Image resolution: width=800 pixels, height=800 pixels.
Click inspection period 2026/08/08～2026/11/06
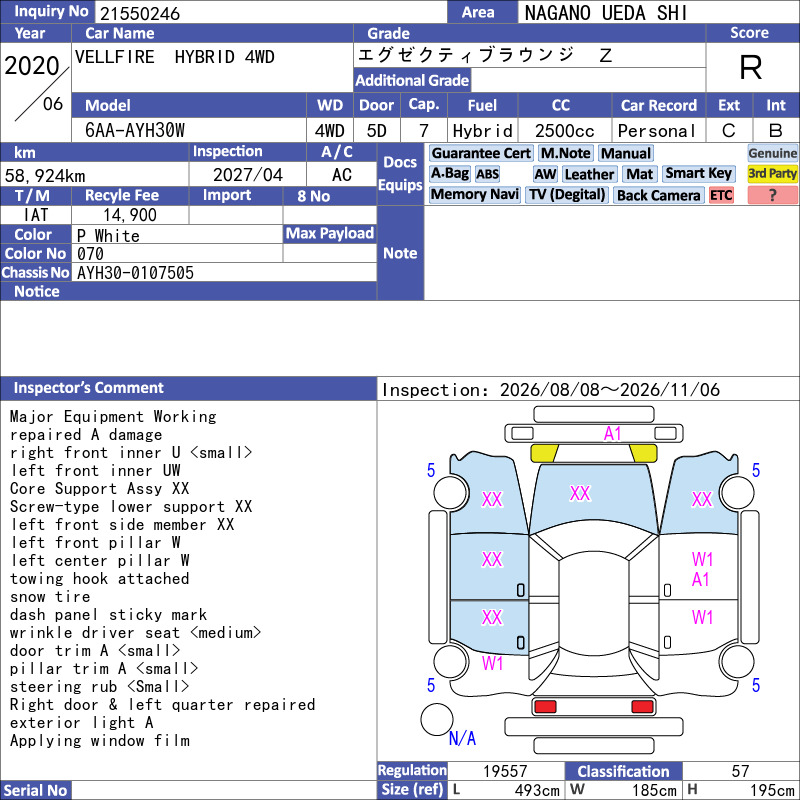tap(609, 390)
